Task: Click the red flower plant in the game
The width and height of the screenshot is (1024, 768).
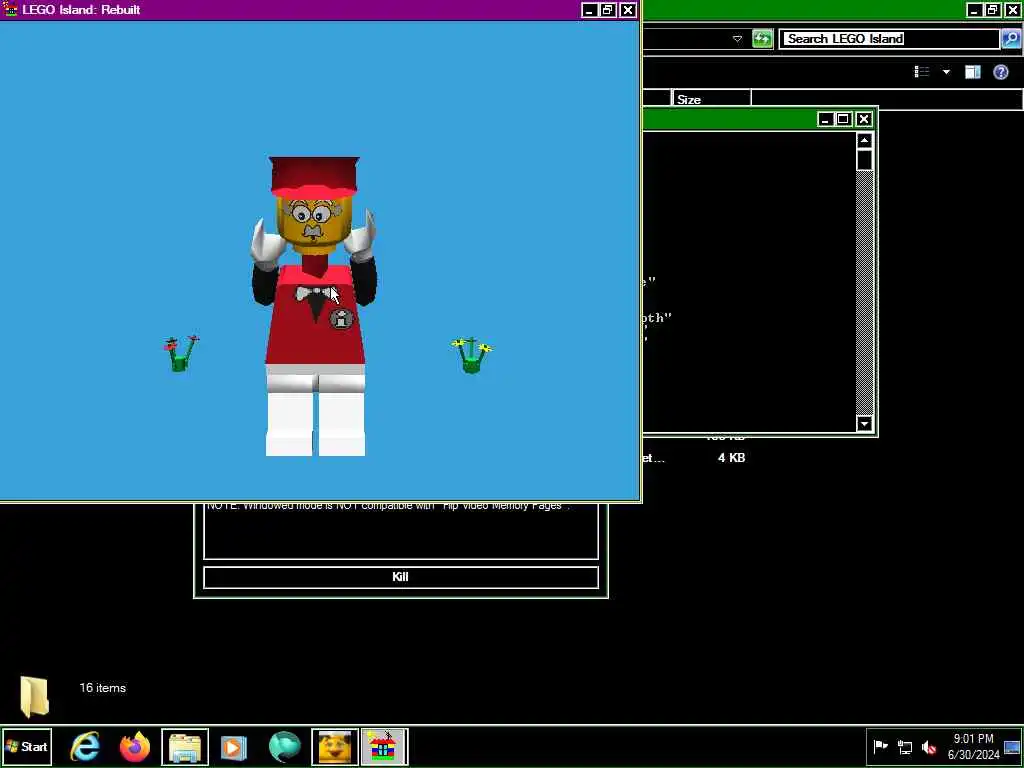Action: pyautogui.click(x=181, y=353)
